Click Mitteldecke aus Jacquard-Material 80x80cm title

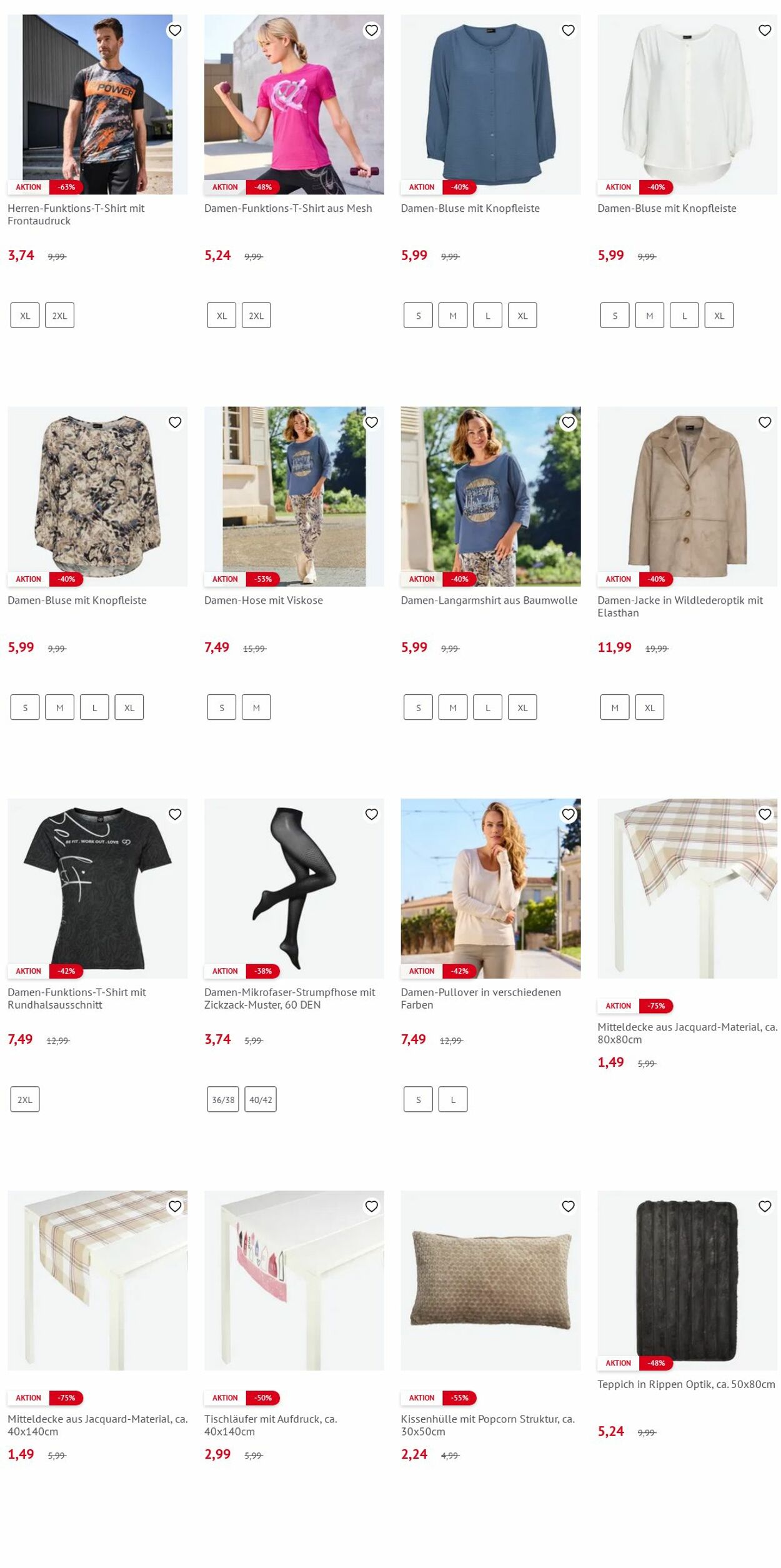pos(687,1033)
